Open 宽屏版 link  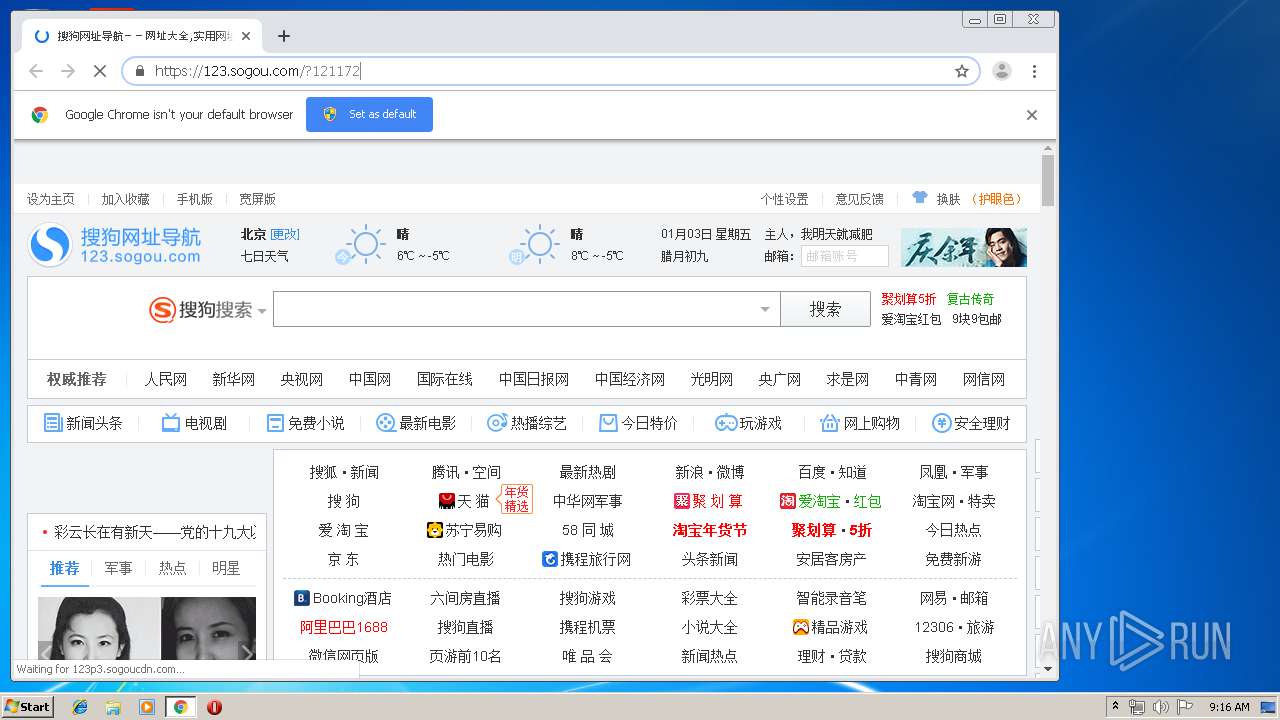[257, 199]
